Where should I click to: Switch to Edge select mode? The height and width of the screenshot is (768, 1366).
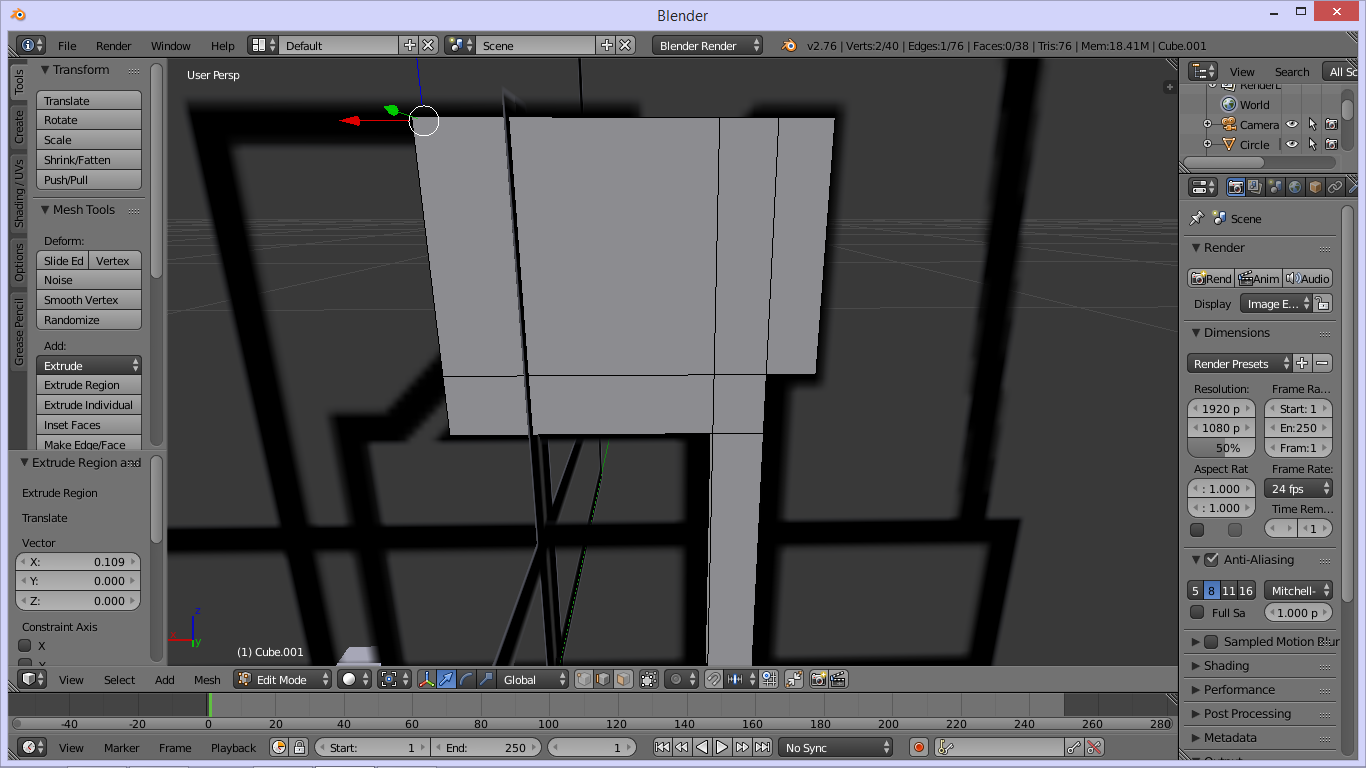(603, 679)
